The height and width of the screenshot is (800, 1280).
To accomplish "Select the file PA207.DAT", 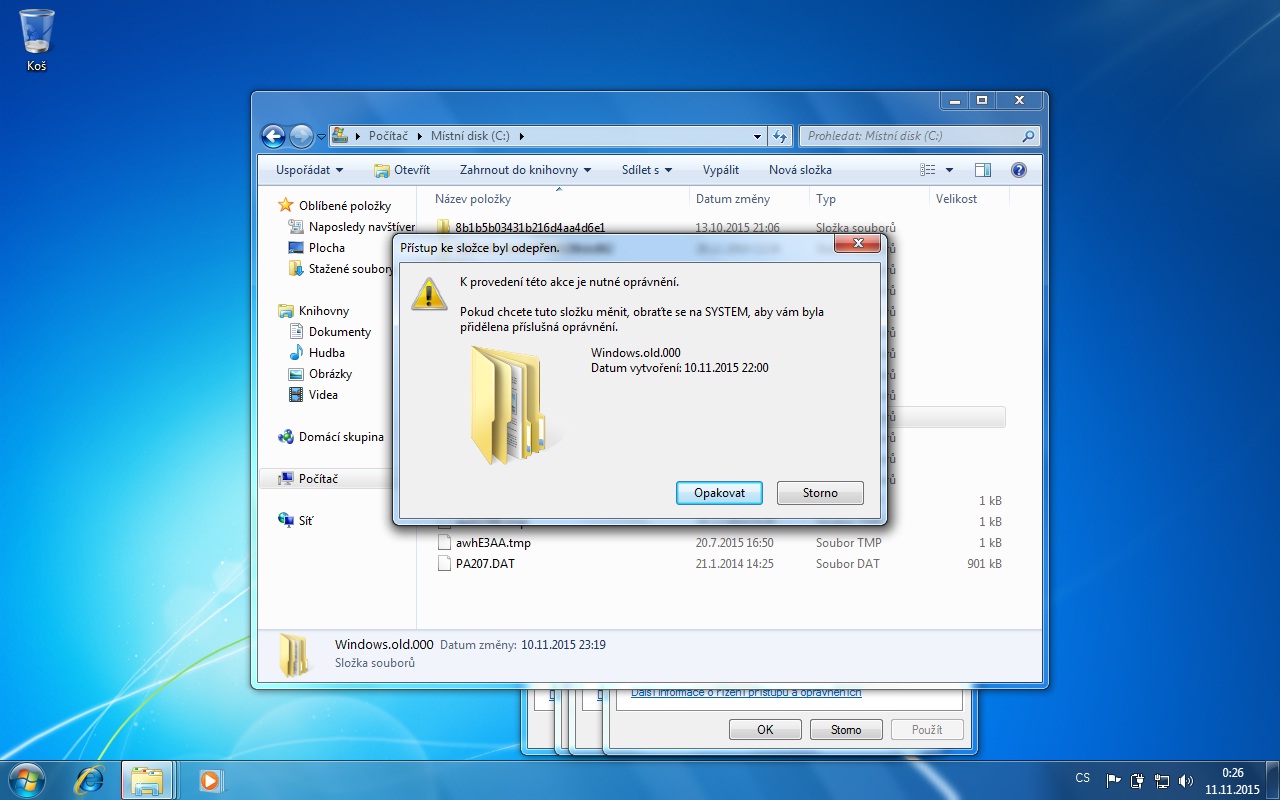I will point(485,564).
